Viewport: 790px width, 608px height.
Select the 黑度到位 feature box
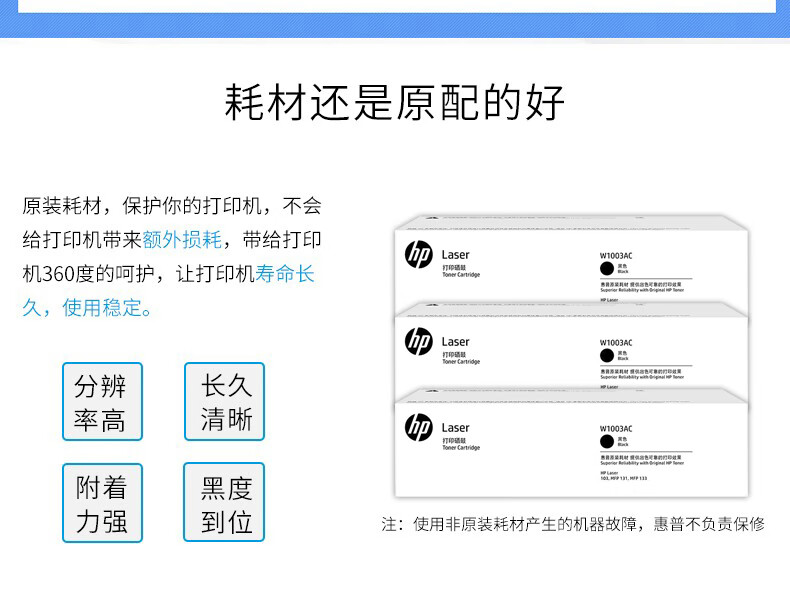click(x=224, y=502)
